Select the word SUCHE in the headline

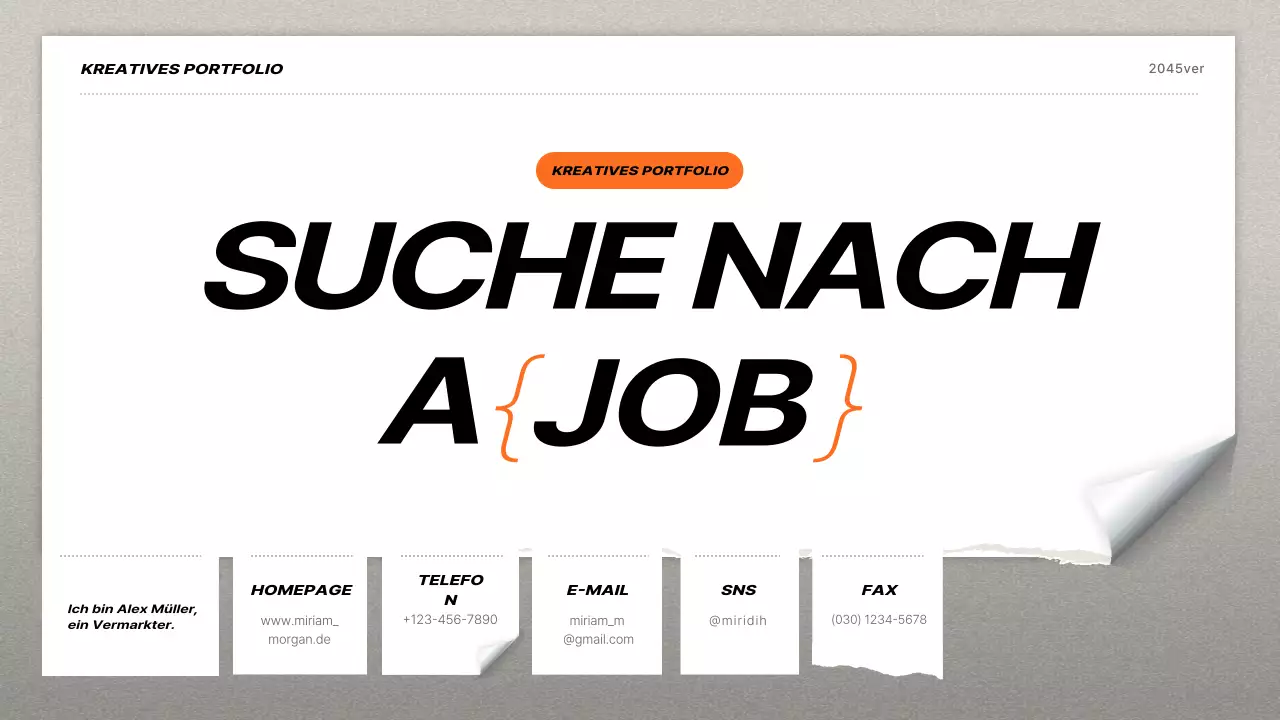coord(440,265)
